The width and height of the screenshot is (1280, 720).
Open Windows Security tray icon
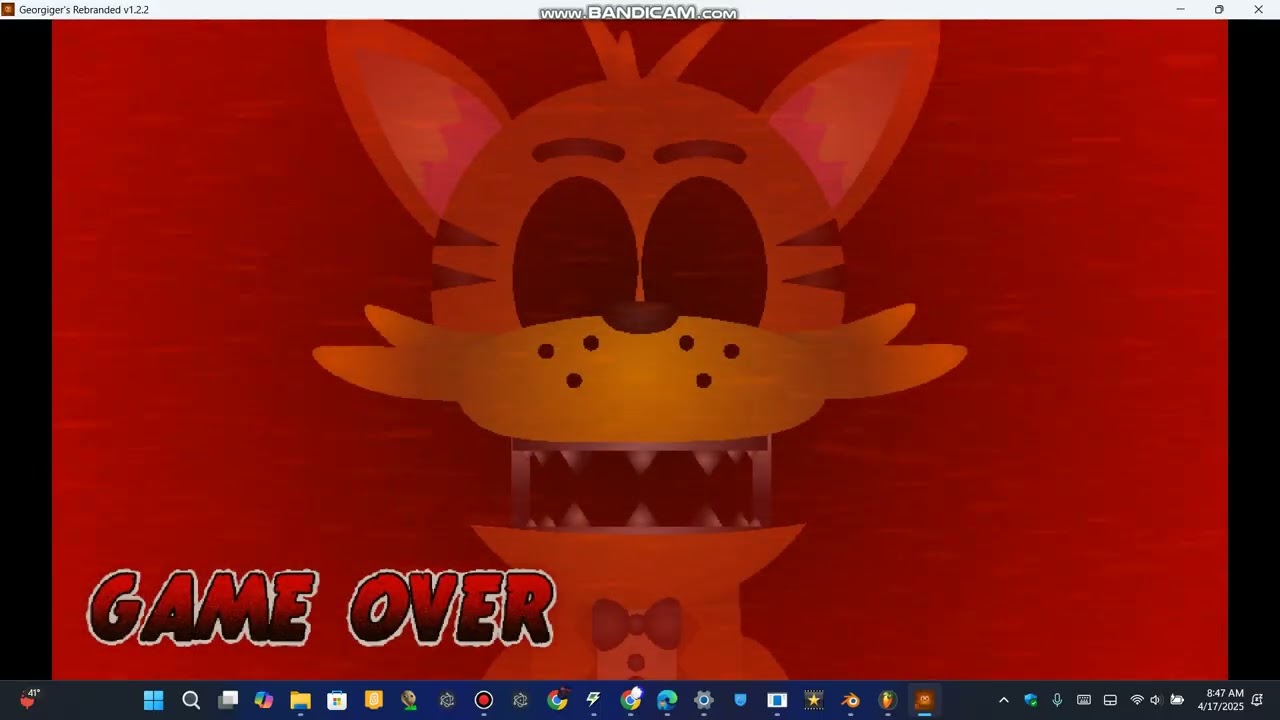(x=1031, y=700)
